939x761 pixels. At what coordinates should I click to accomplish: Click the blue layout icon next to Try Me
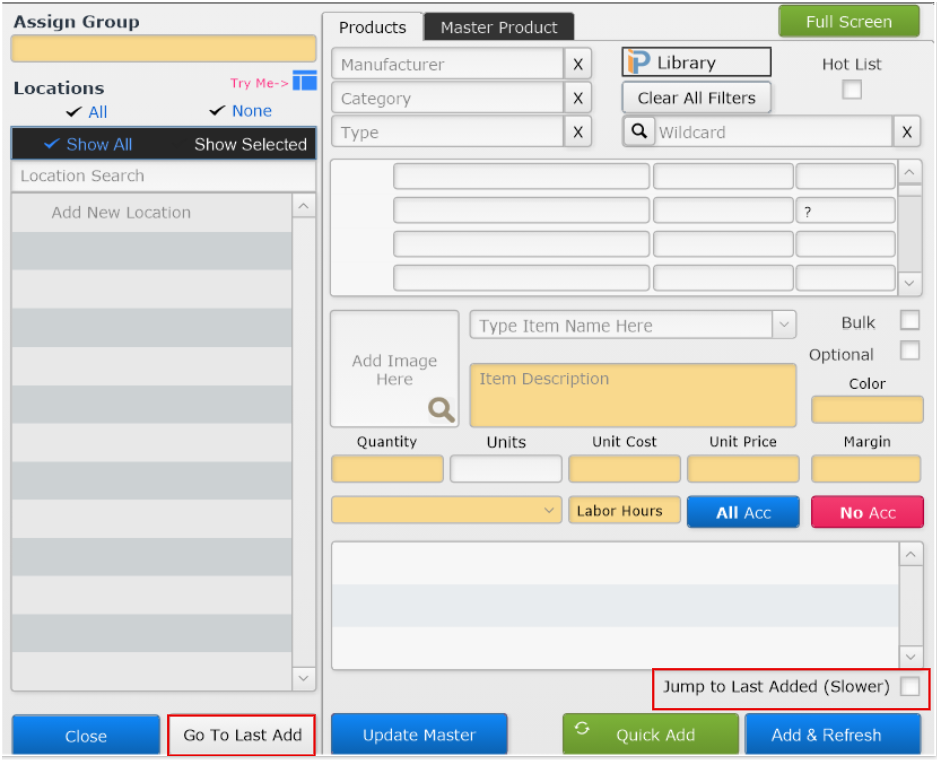304,80
